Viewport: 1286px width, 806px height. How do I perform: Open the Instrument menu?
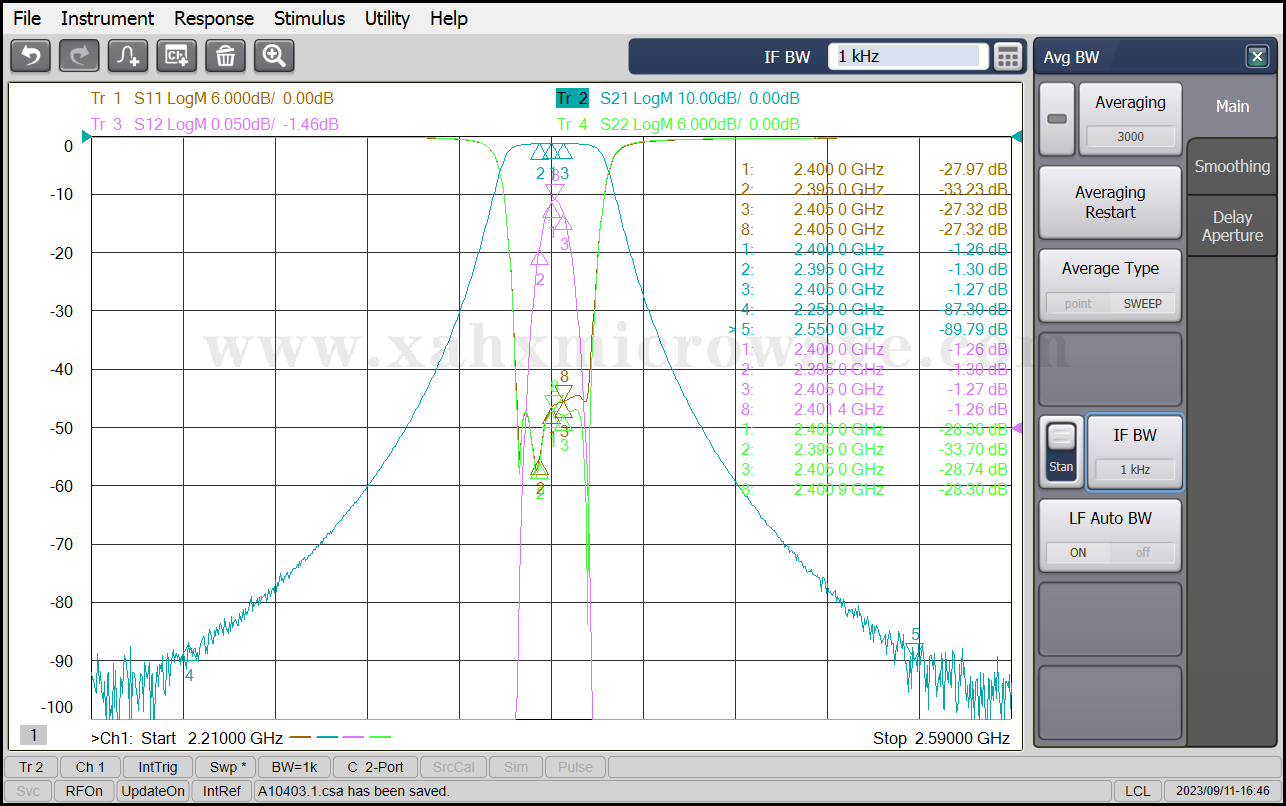click(x=107, y=18)
